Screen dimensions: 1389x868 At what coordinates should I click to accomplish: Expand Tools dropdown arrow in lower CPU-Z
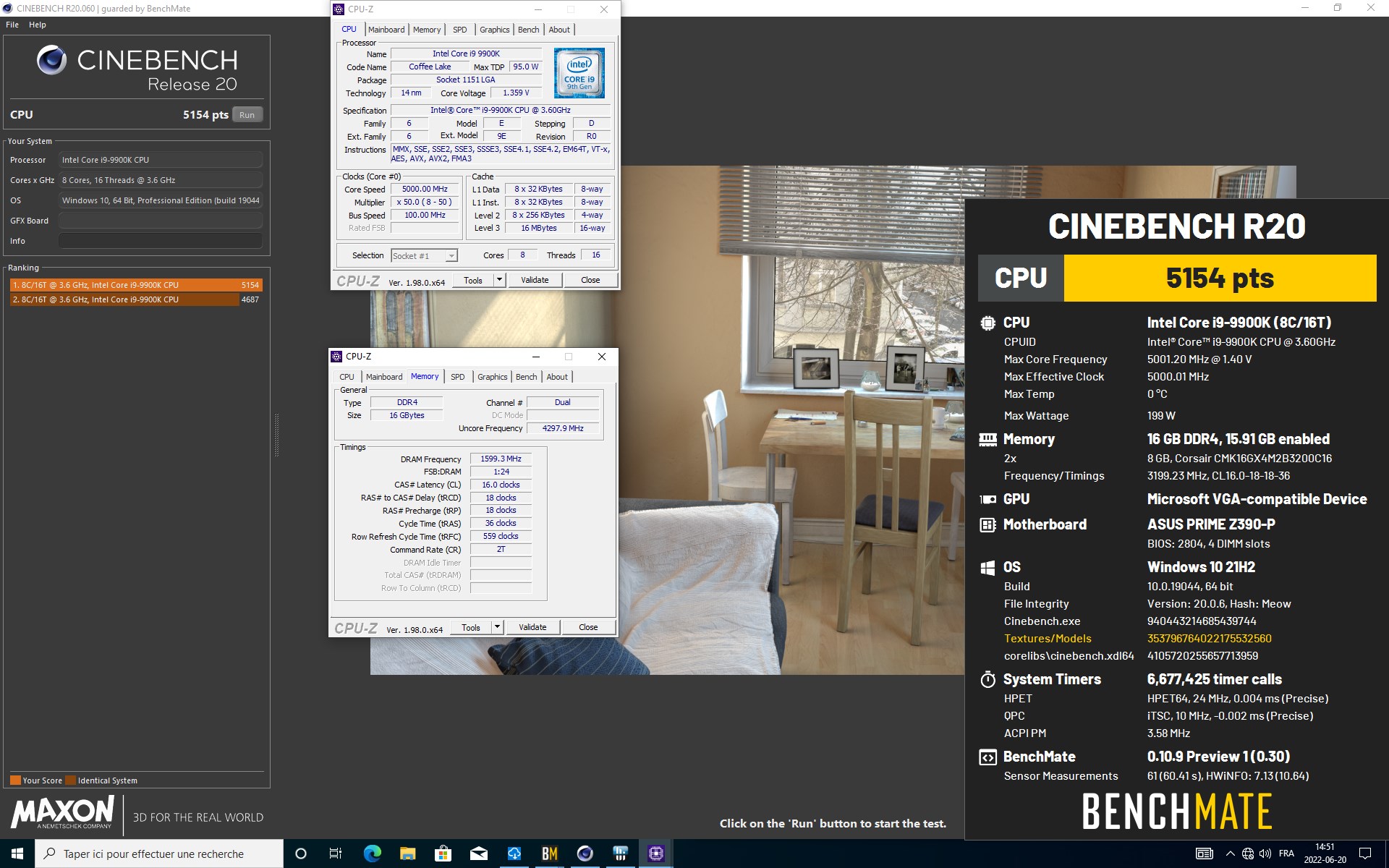tap(497, 627)
